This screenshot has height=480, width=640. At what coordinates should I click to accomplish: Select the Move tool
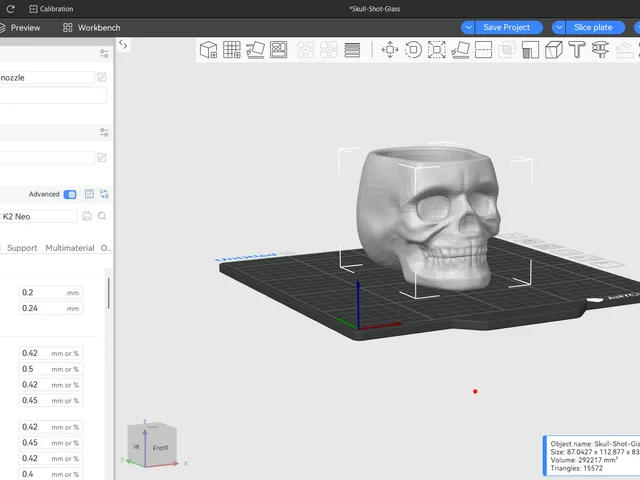click(x=390, y=50)
